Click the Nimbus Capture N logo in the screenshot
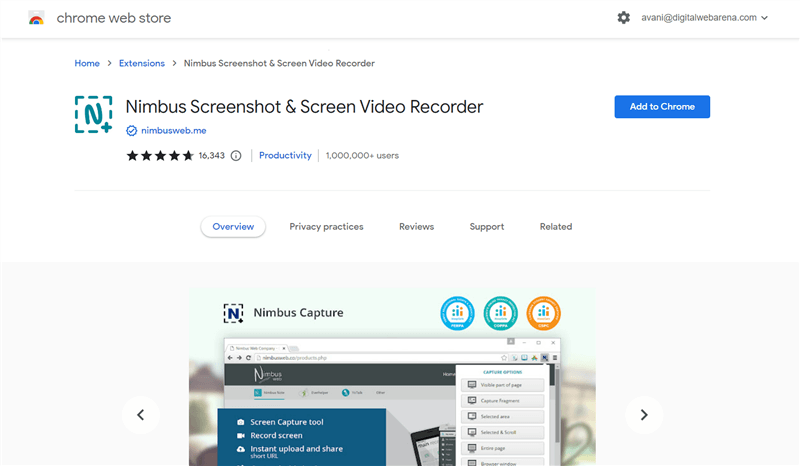This screenshot has width=800, height=466. coord(233,313)
